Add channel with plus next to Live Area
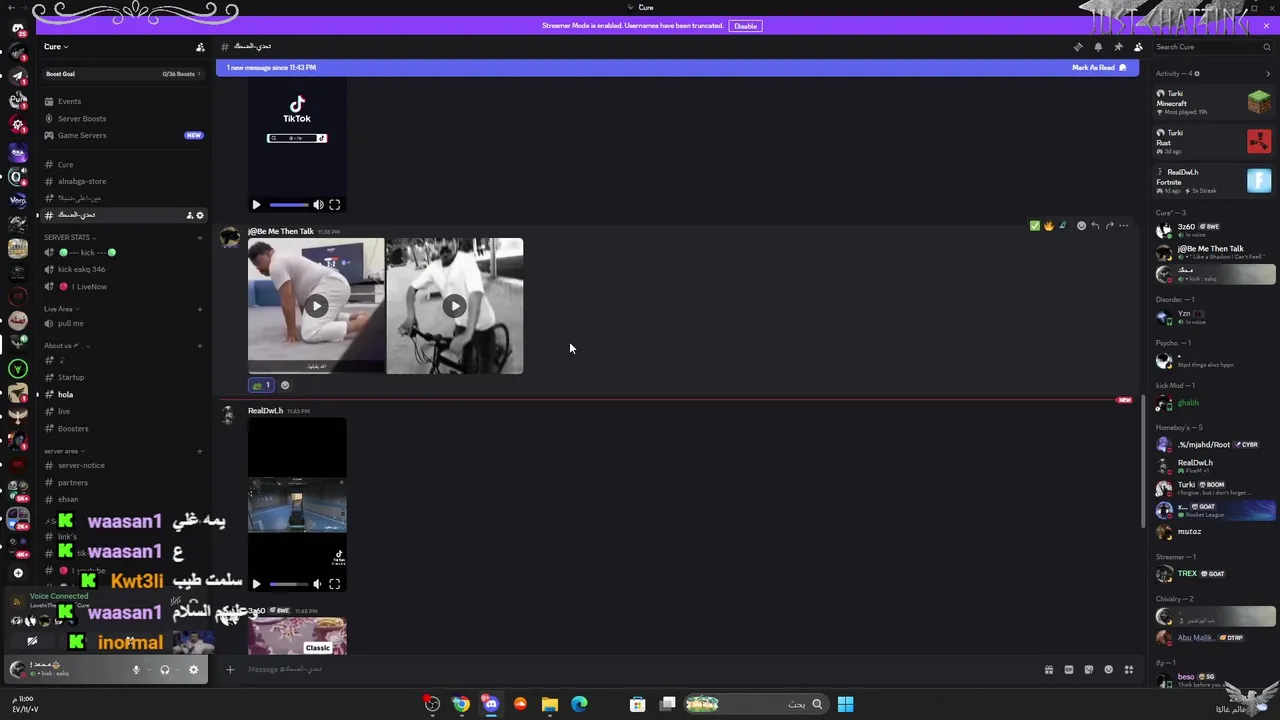 (200, 309)
